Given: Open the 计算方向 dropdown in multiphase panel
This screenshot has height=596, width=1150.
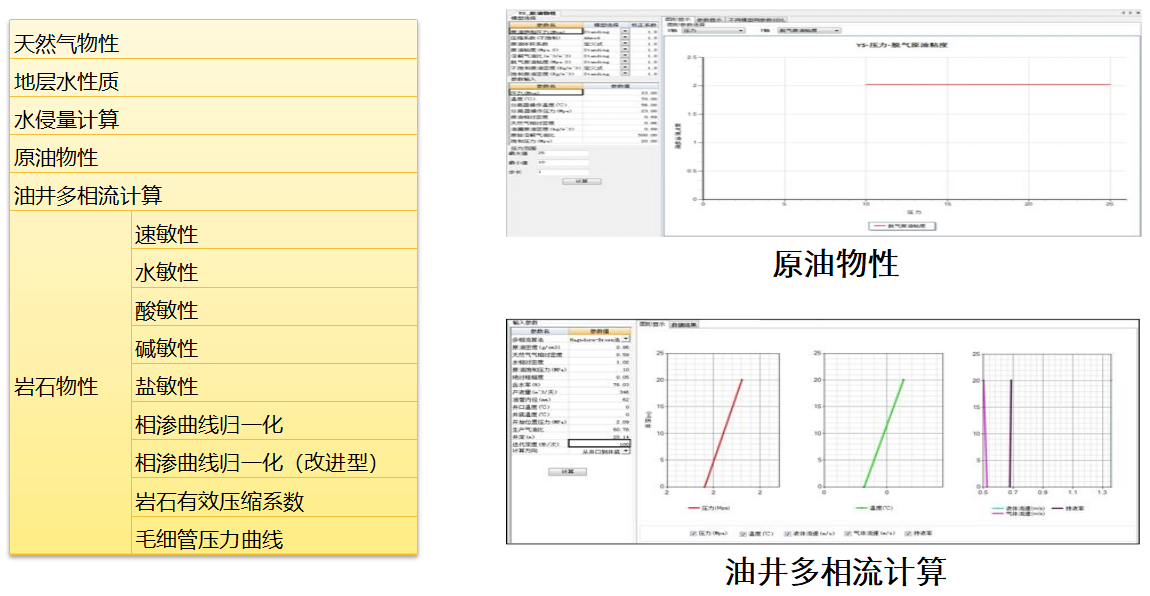Looking at the screenshot, I should coord(627,451).
